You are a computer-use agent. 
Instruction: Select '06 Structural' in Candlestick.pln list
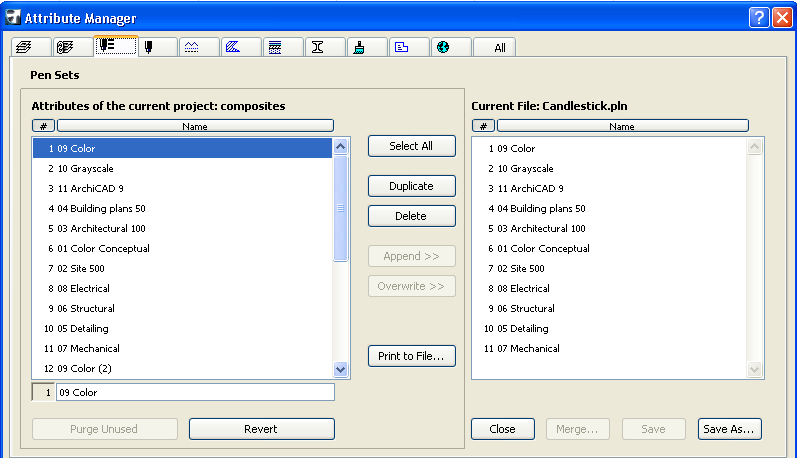tap(609, 309)
